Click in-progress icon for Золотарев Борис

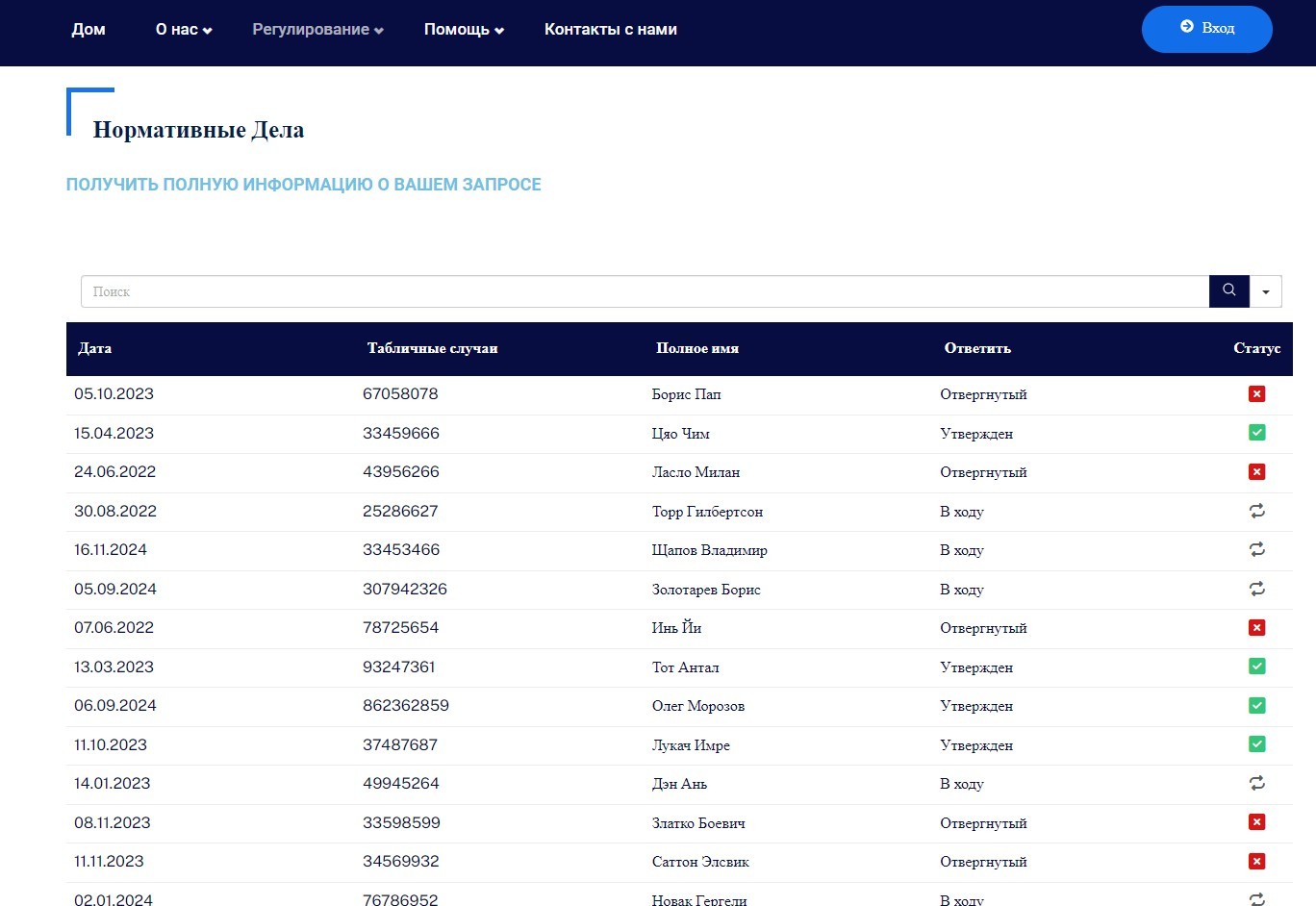1256,589
